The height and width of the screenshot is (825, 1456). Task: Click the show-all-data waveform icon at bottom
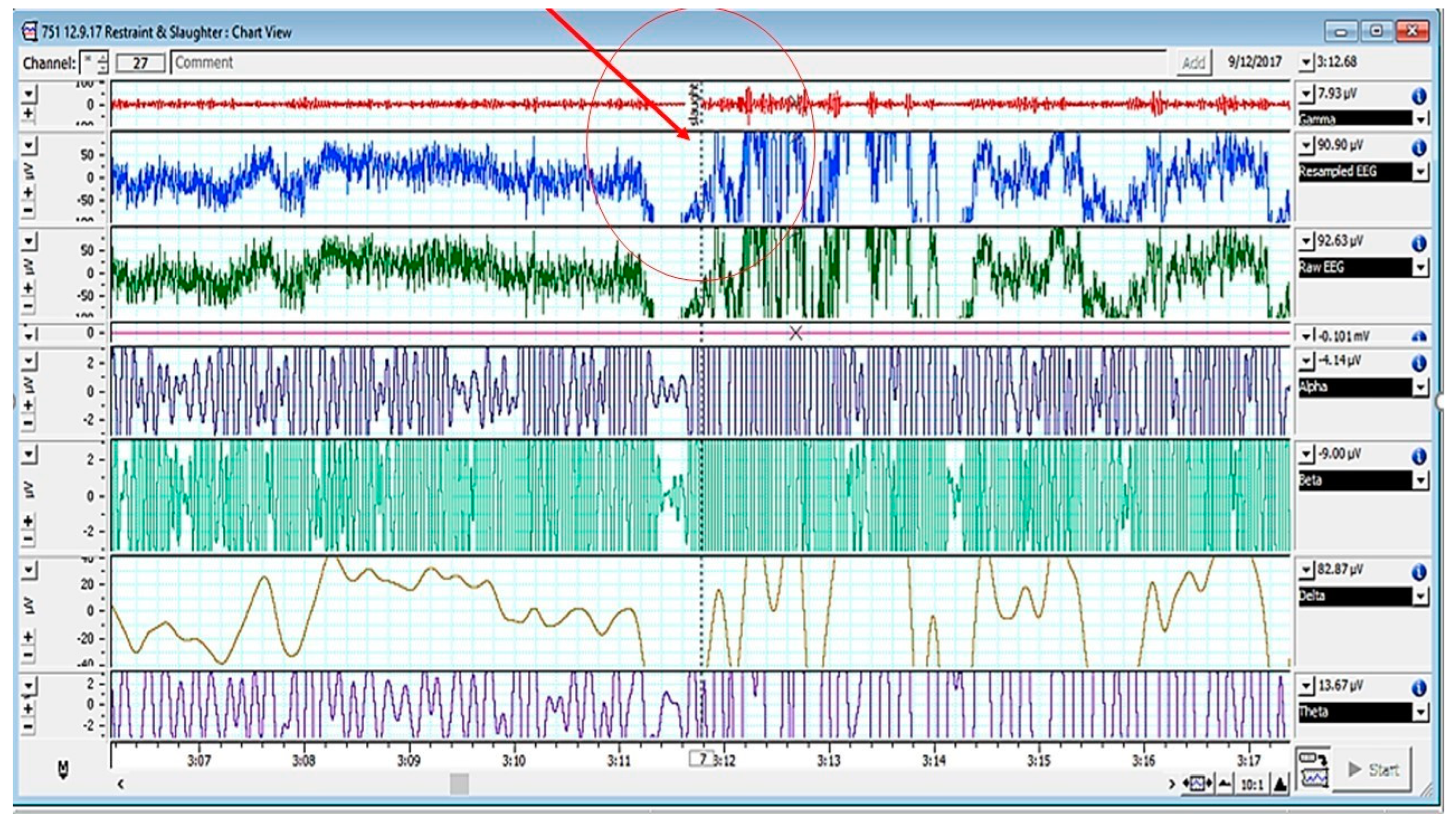[x=1197, y=785]
